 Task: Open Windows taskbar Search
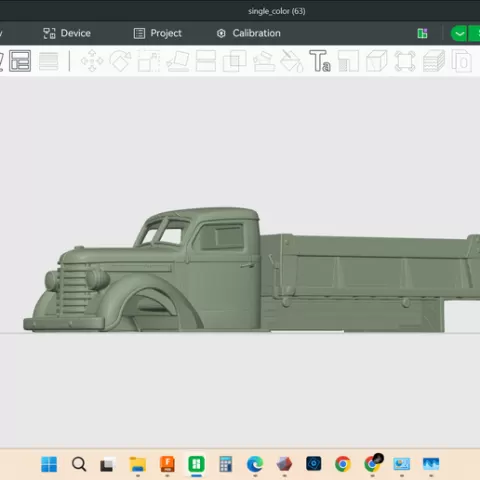pyautogui.click(x=79, y=464)
